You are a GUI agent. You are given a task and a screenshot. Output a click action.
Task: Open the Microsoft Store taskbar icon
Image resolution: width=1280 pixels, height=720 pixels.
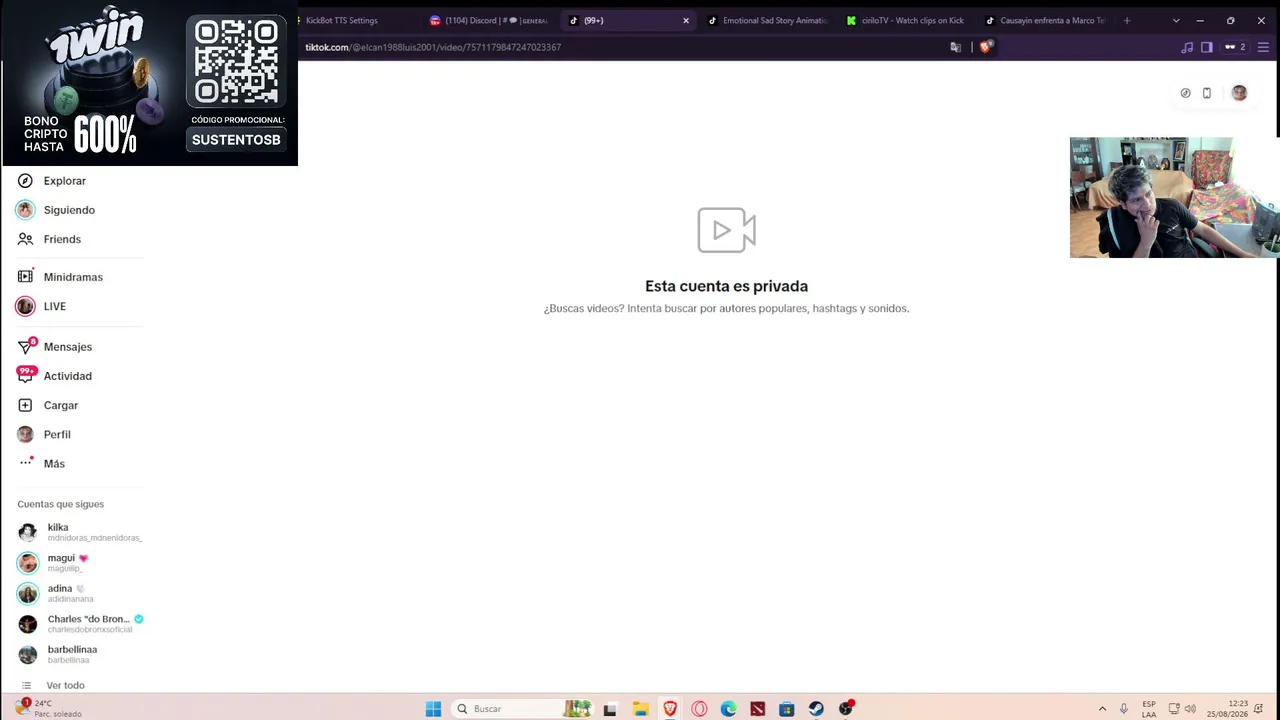[787, 709]
